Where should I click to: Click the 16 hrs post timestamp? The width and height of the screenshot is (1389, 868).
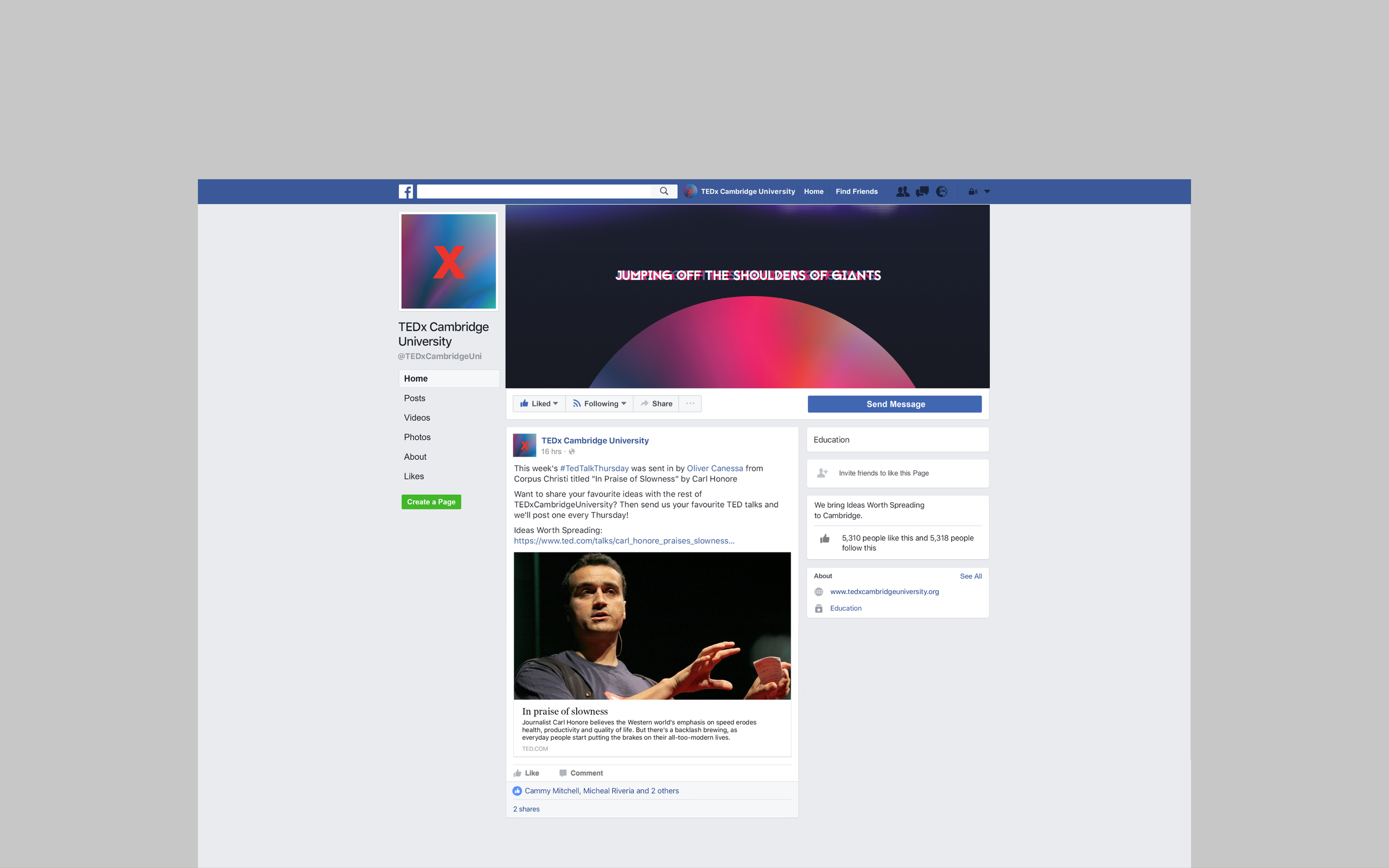(x=551, y=451)
